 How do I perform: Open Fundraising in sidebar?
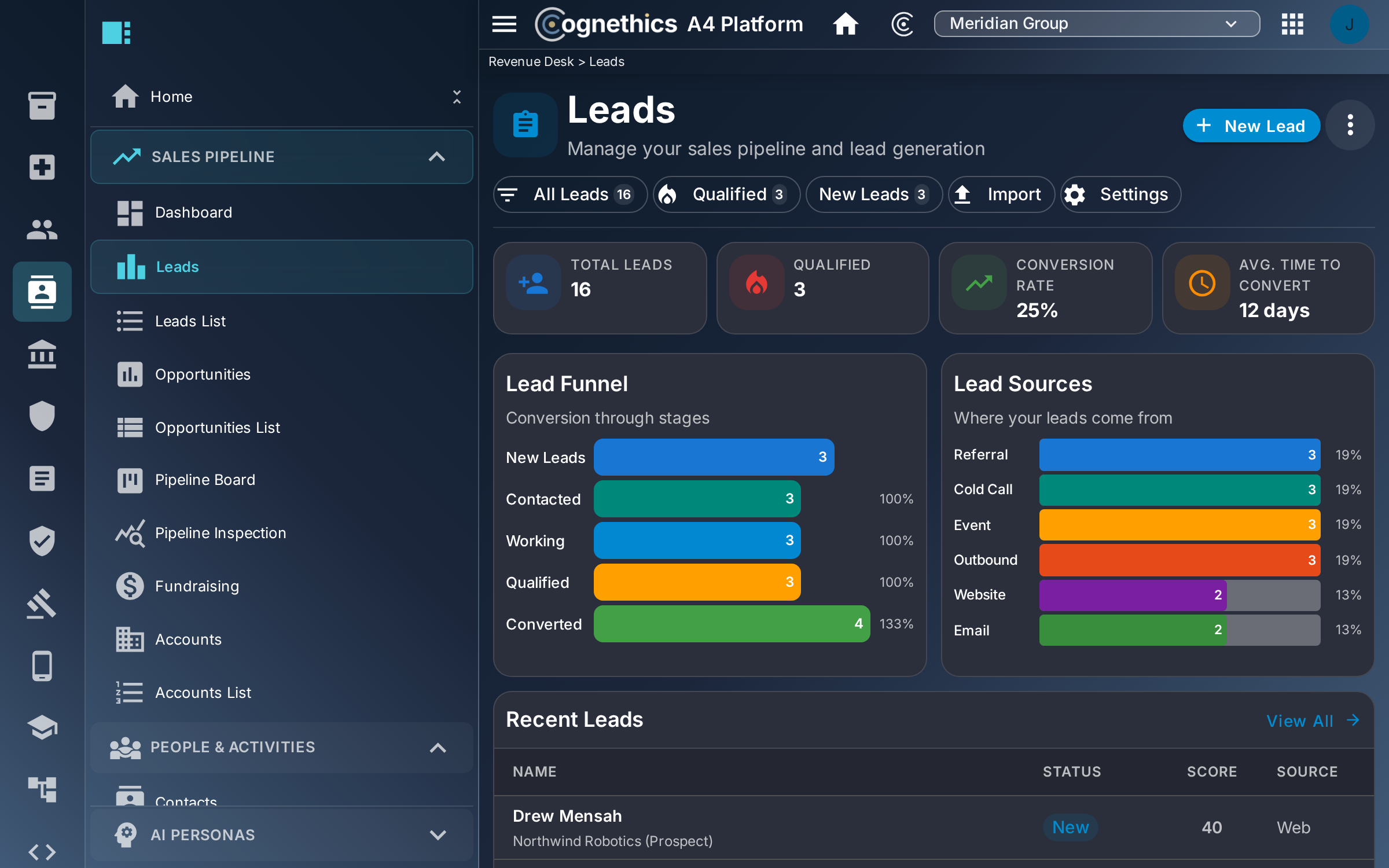click(282, 586)
